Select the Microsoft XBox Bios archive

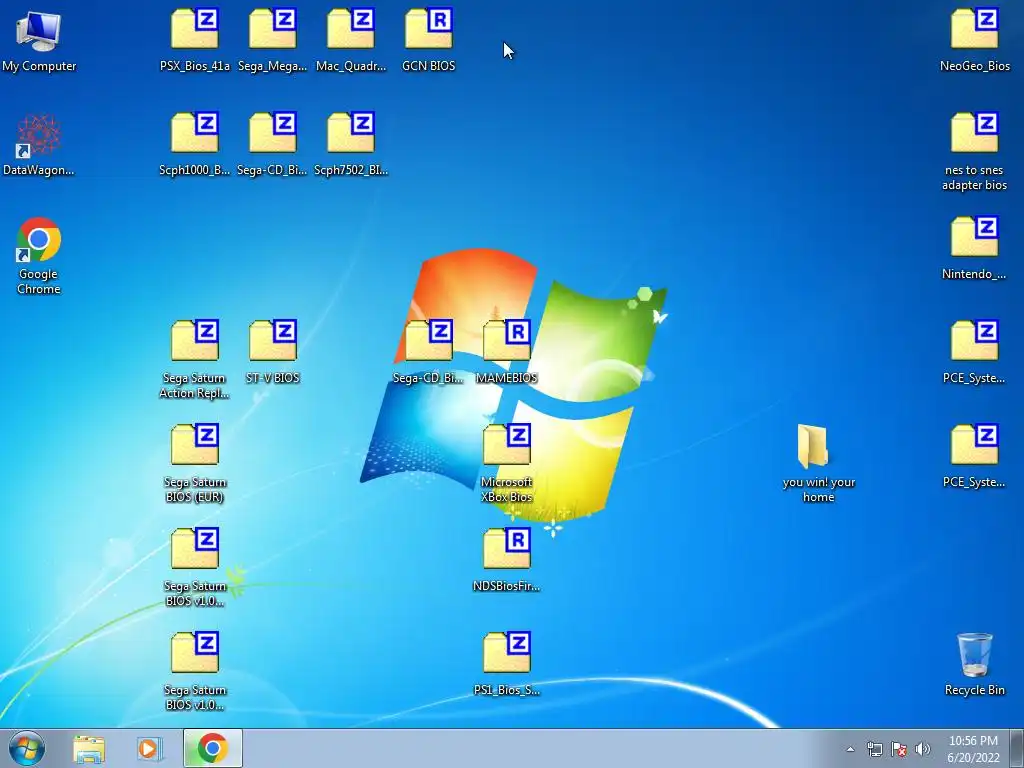click(x=507, y=464)
